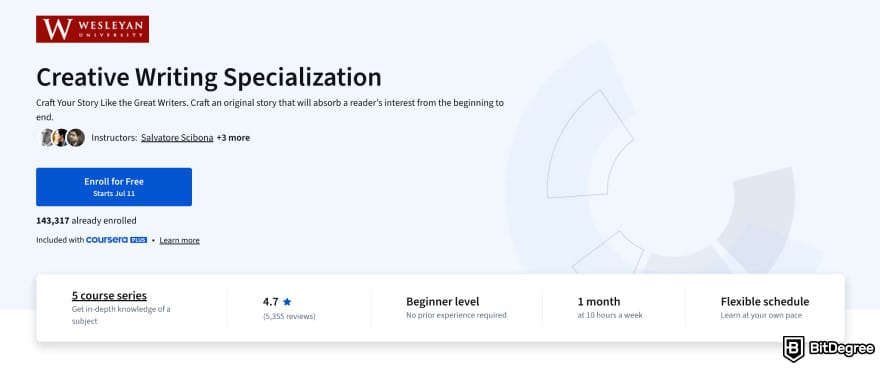880x368 pixels.
Task: Open the Learn more link
Action: (x=180, y=240)
